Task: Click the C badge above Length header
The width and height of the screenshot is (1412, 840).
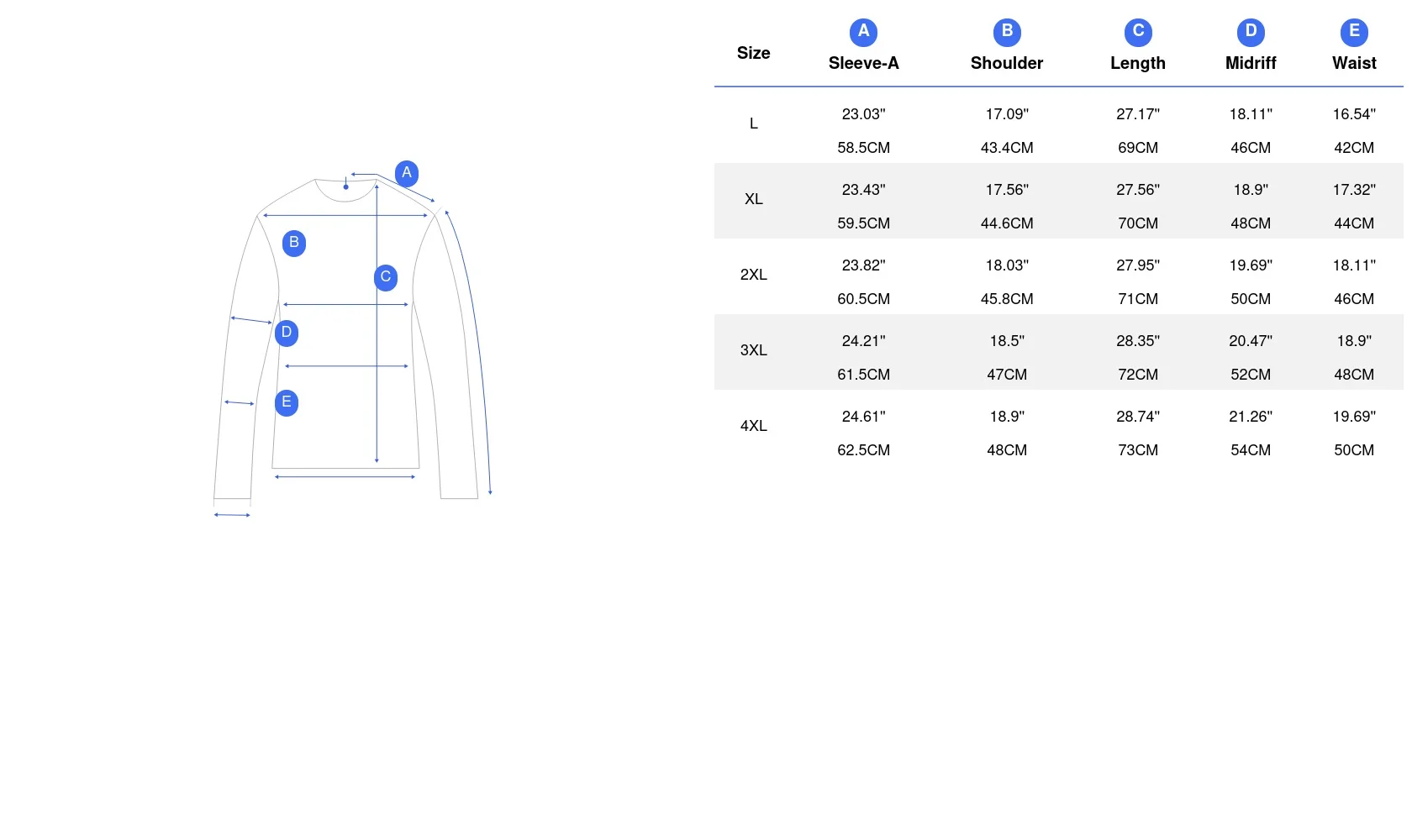Action: (x=1138, y=32)
